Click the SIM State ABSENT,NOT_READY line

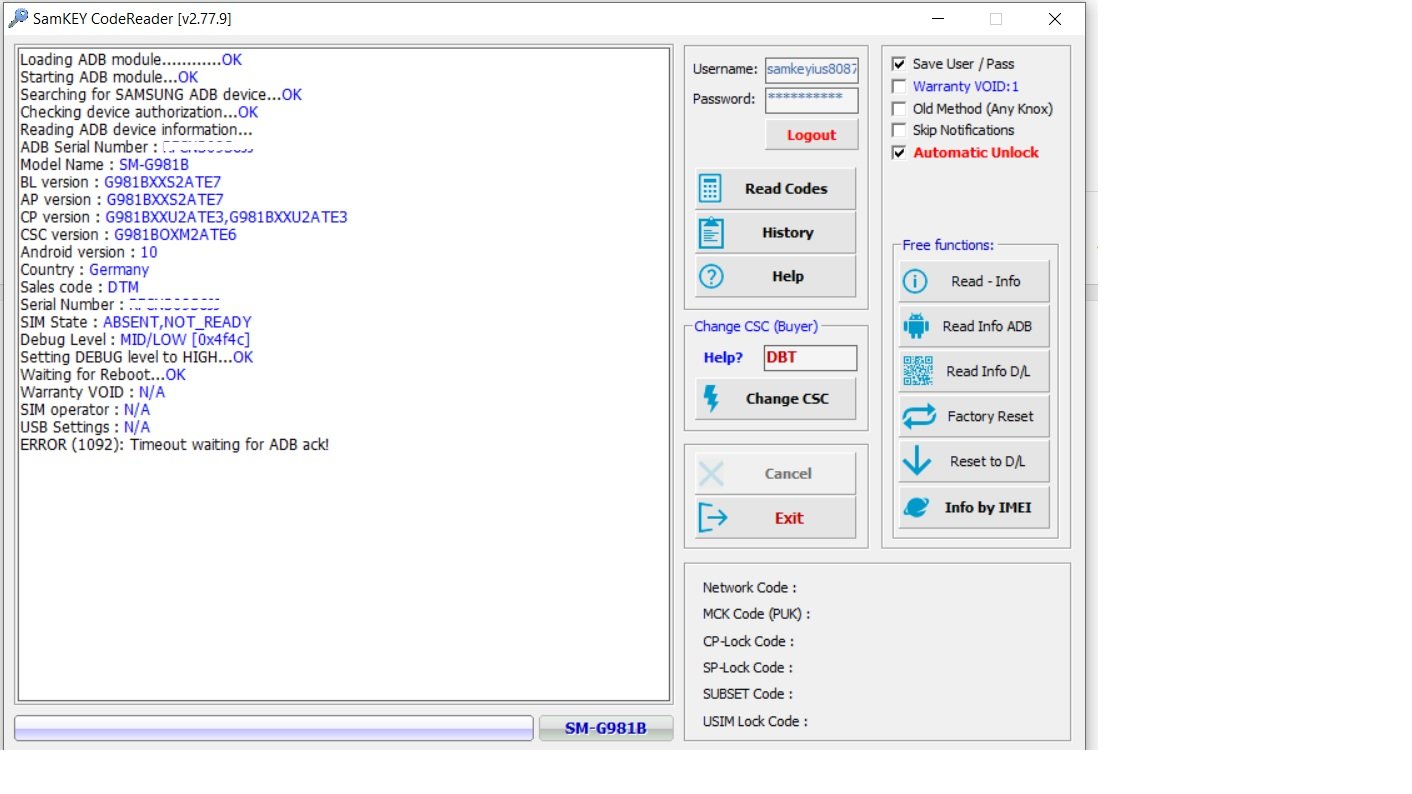coord(136,322)
